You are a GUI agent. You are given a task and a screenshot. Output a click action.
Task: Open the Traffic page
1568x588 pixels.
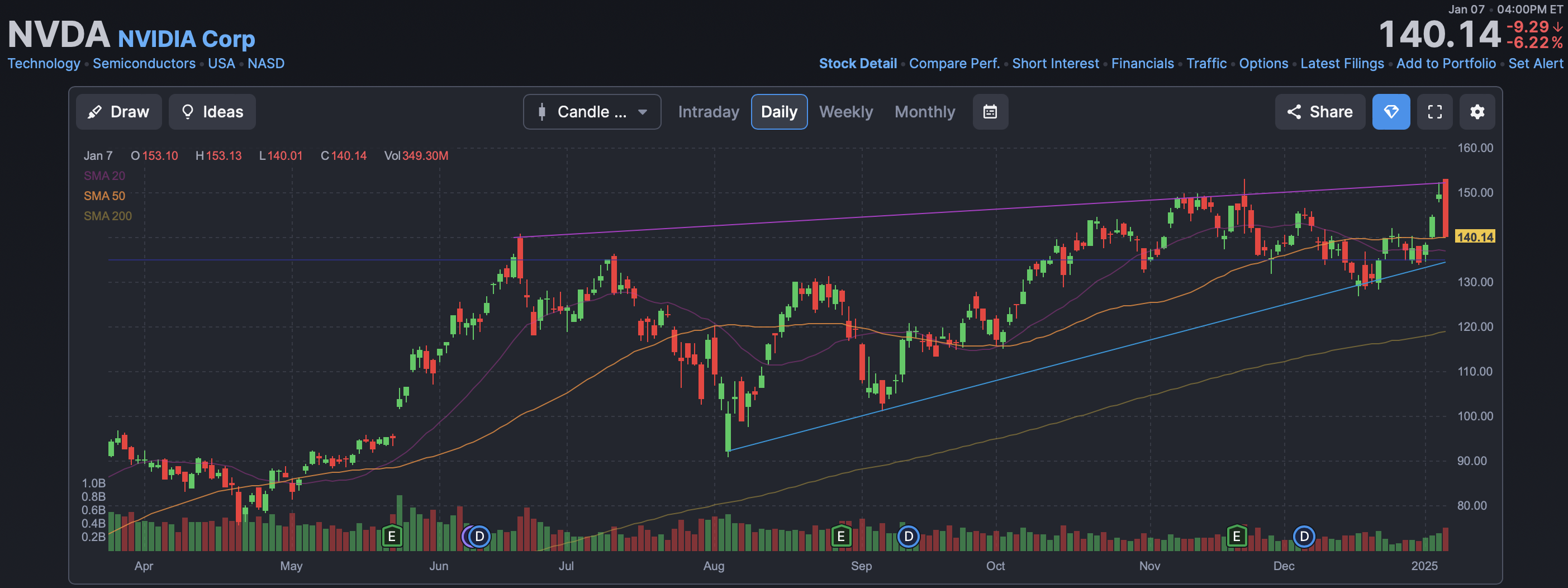pyautogui.click(x=1206, y=63)
